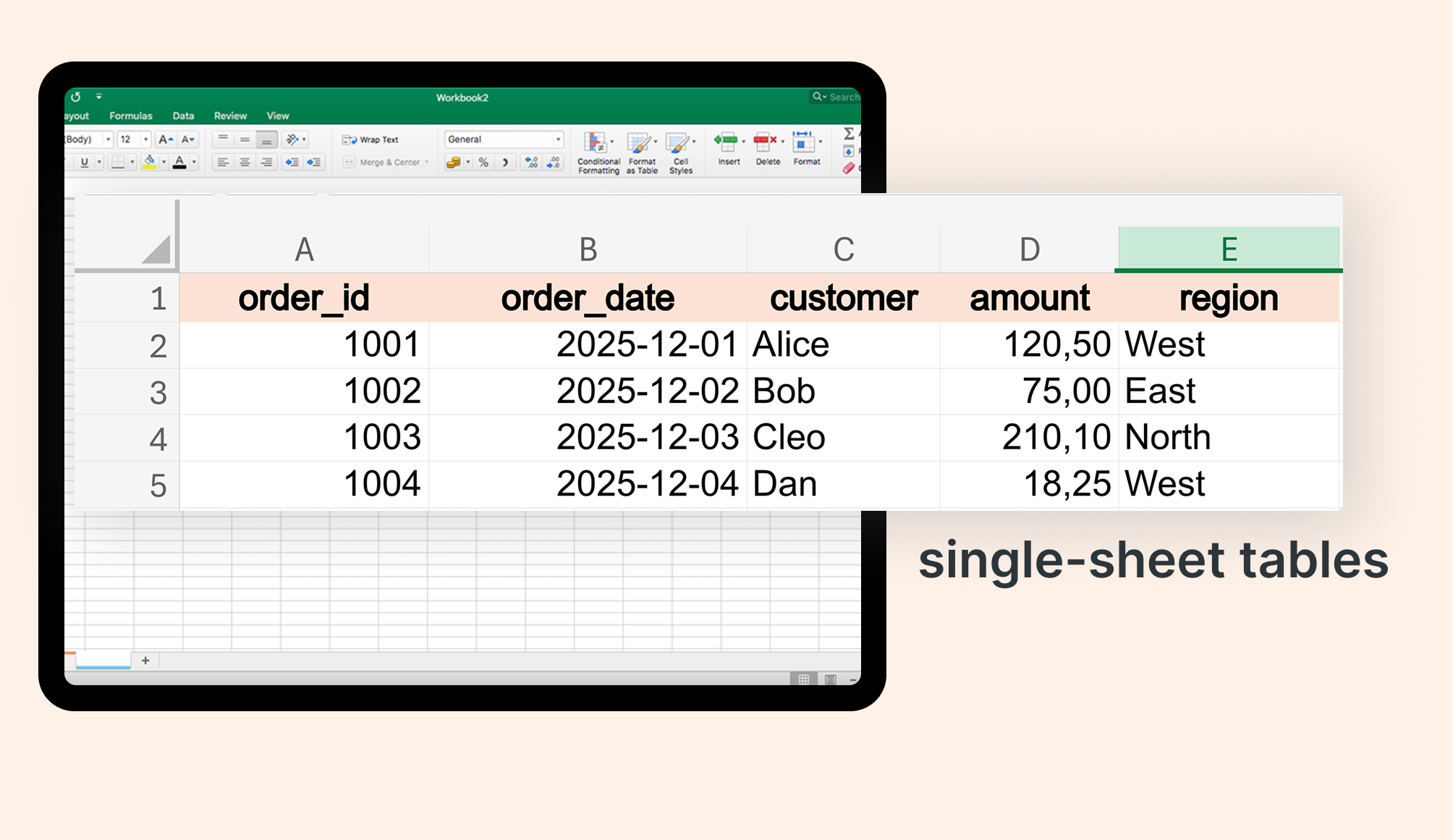Toggle center horizontal alignment

pyautogui.click(x=245, y=163)
